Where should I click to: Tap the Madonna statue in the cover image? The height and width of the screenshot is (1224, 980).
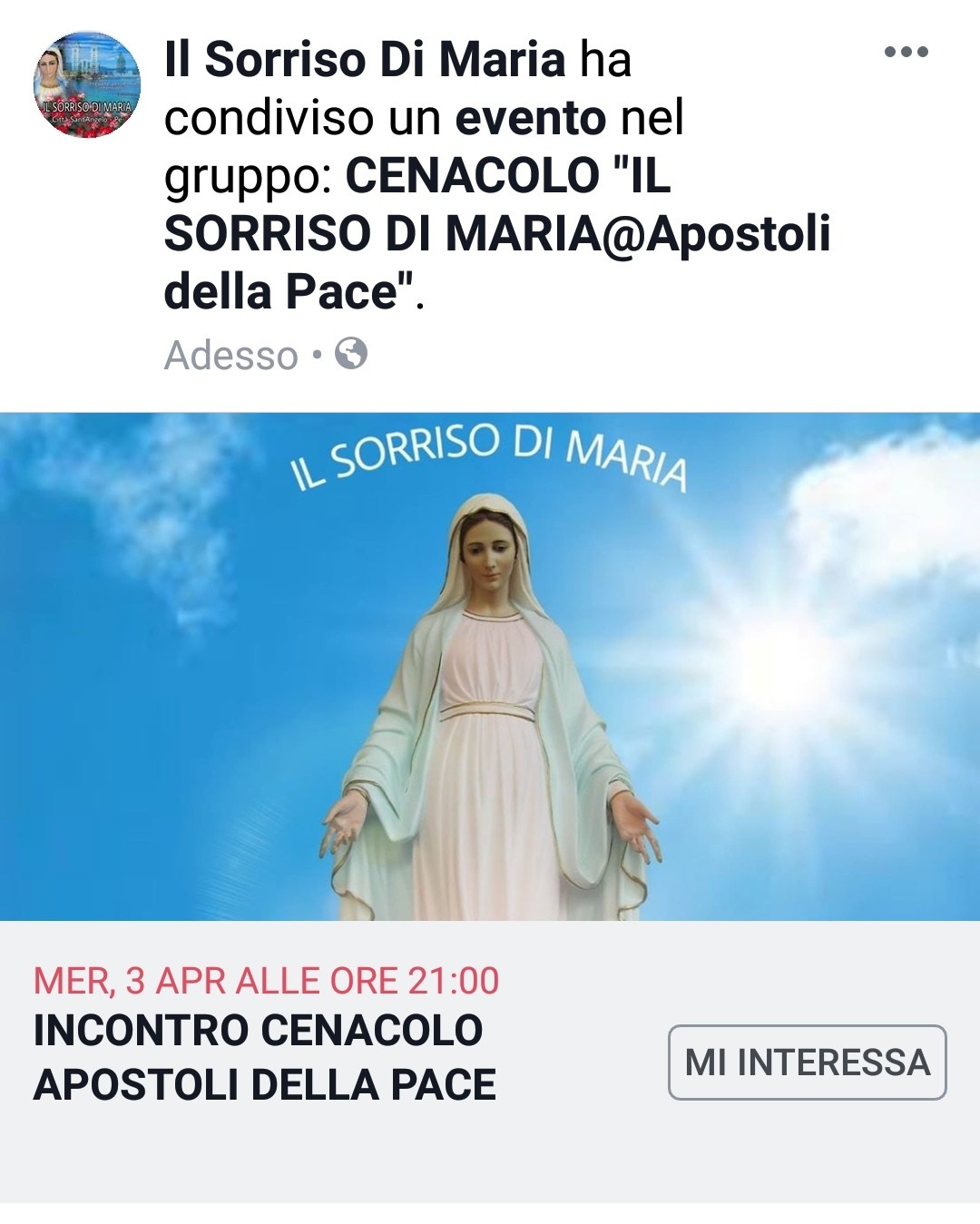490,708
